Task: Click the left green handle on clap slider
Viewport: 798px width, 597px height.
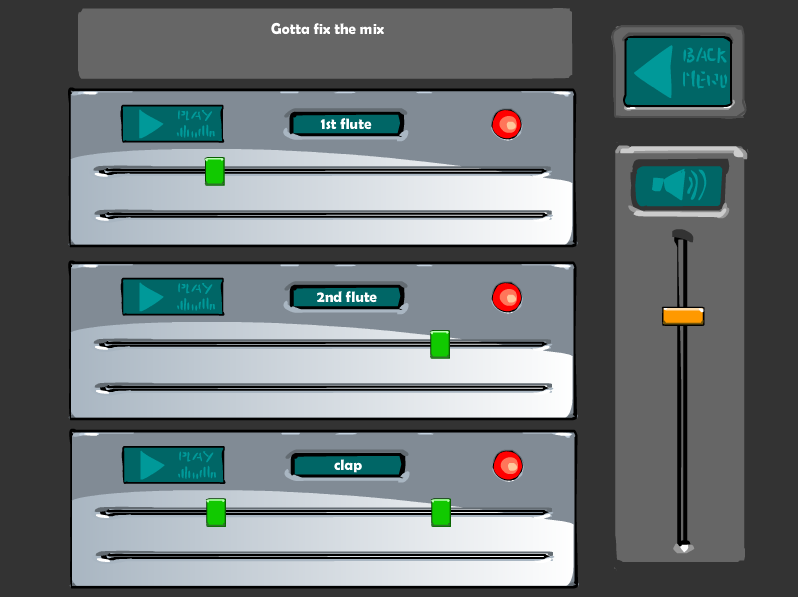Action: (x=215, y=513)
